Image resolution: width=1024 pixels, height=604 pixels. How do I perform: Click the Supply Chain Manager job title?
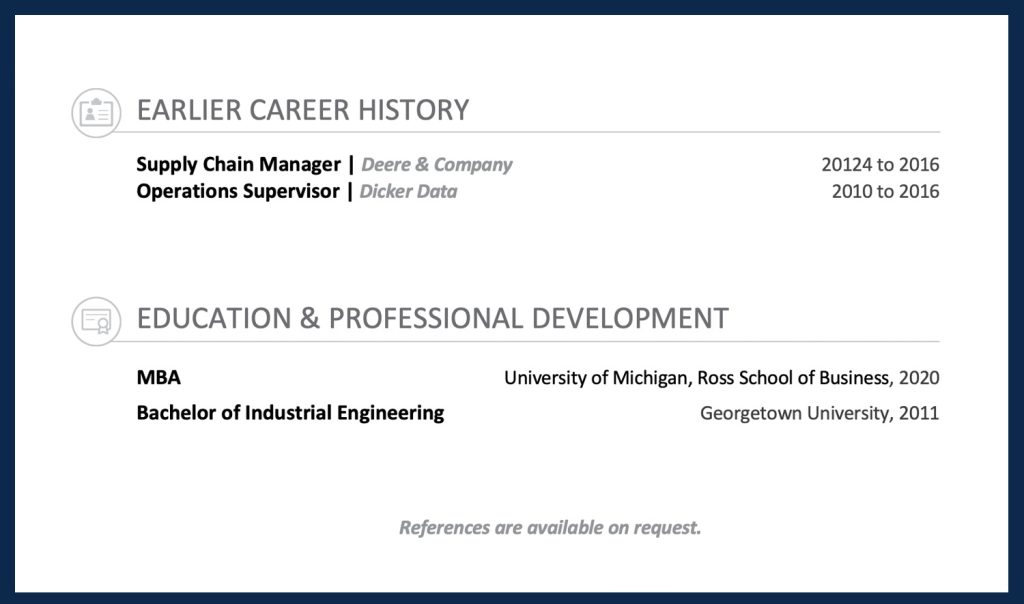click(238, 165)
